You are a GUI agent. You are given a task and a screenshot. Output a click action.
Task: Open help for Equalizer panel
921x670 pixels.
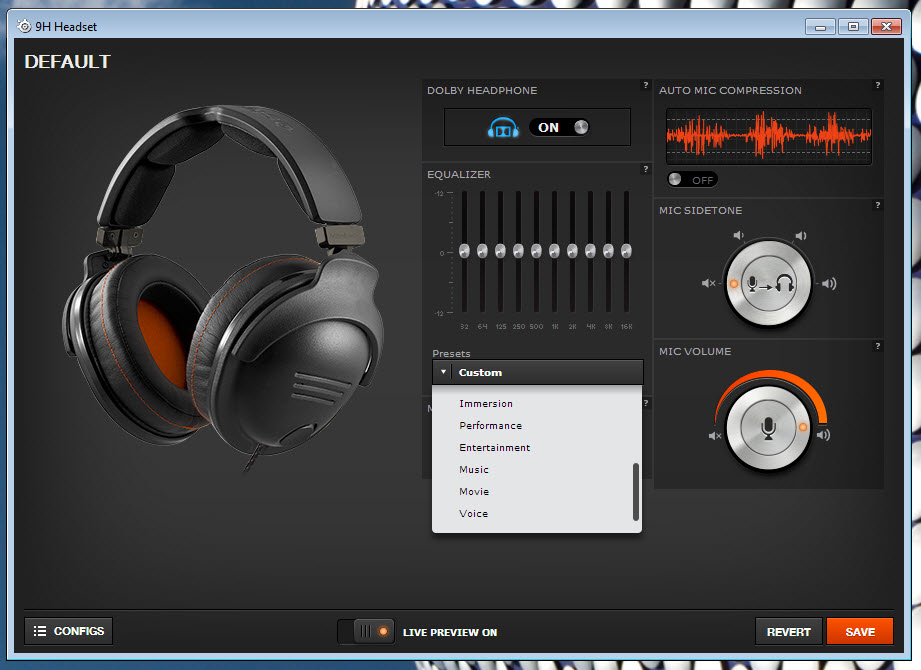(x=646, y=169)
